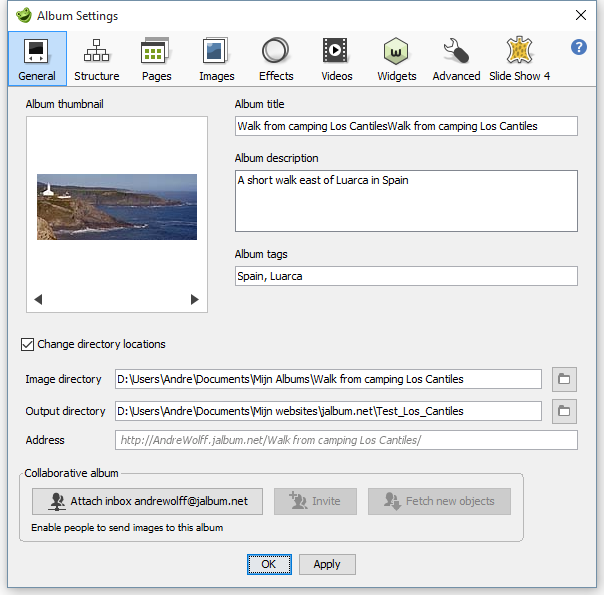Viewport: 604px width, 595px height.
Task: Select the Widgets settings icon
Action: click(397, 58)
